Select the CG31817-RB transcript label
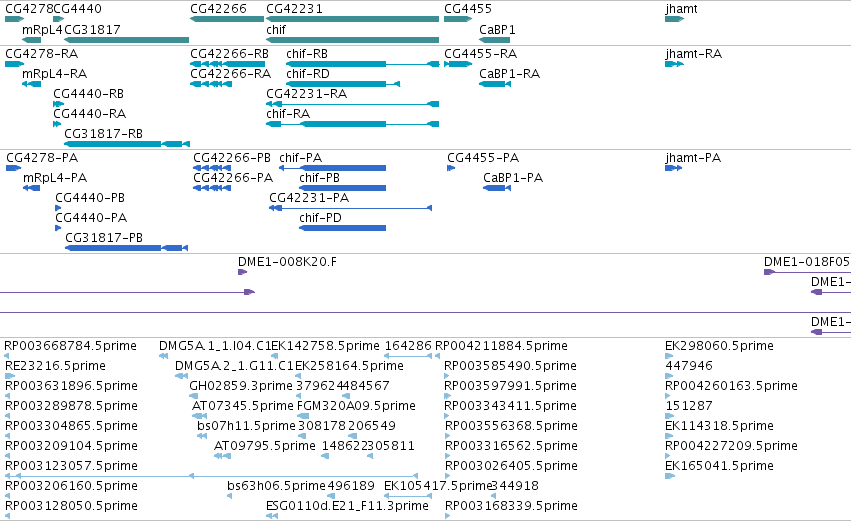The width and height of the screenshot is (851, 521). click(x=104, y=134)
